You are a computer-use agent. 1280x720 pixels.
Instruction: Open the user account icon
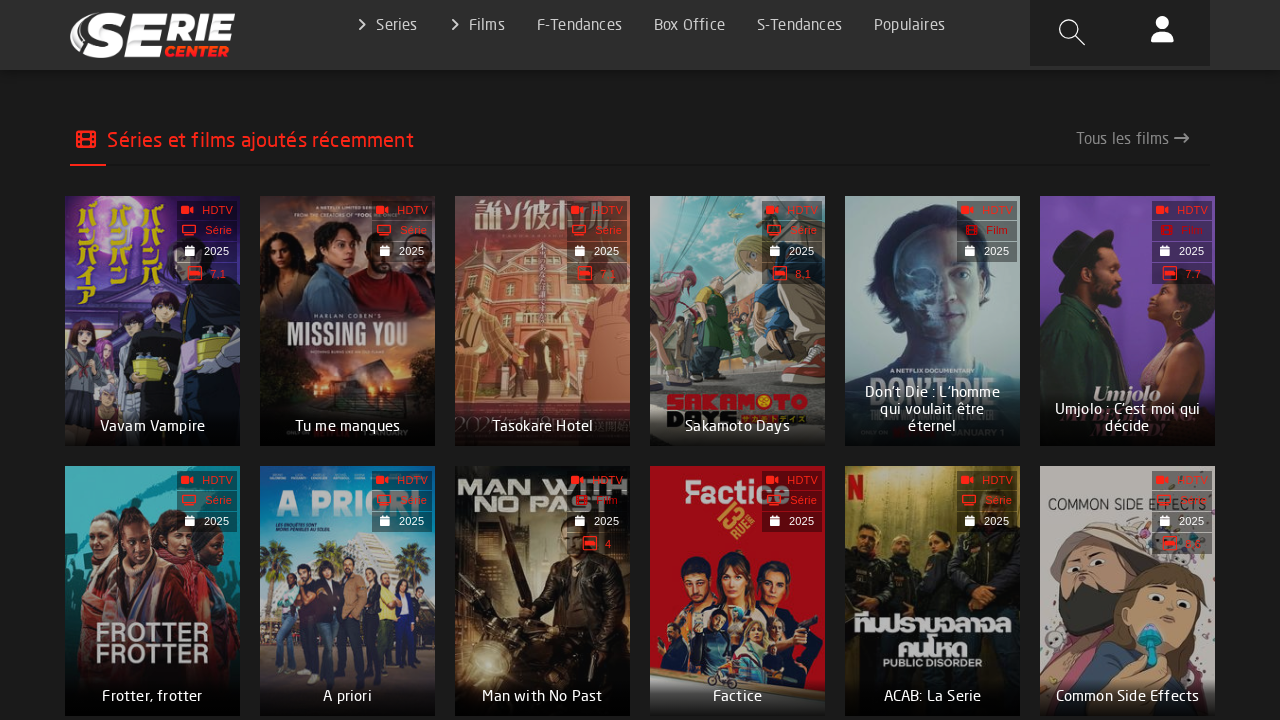(x=1162, y=29)
